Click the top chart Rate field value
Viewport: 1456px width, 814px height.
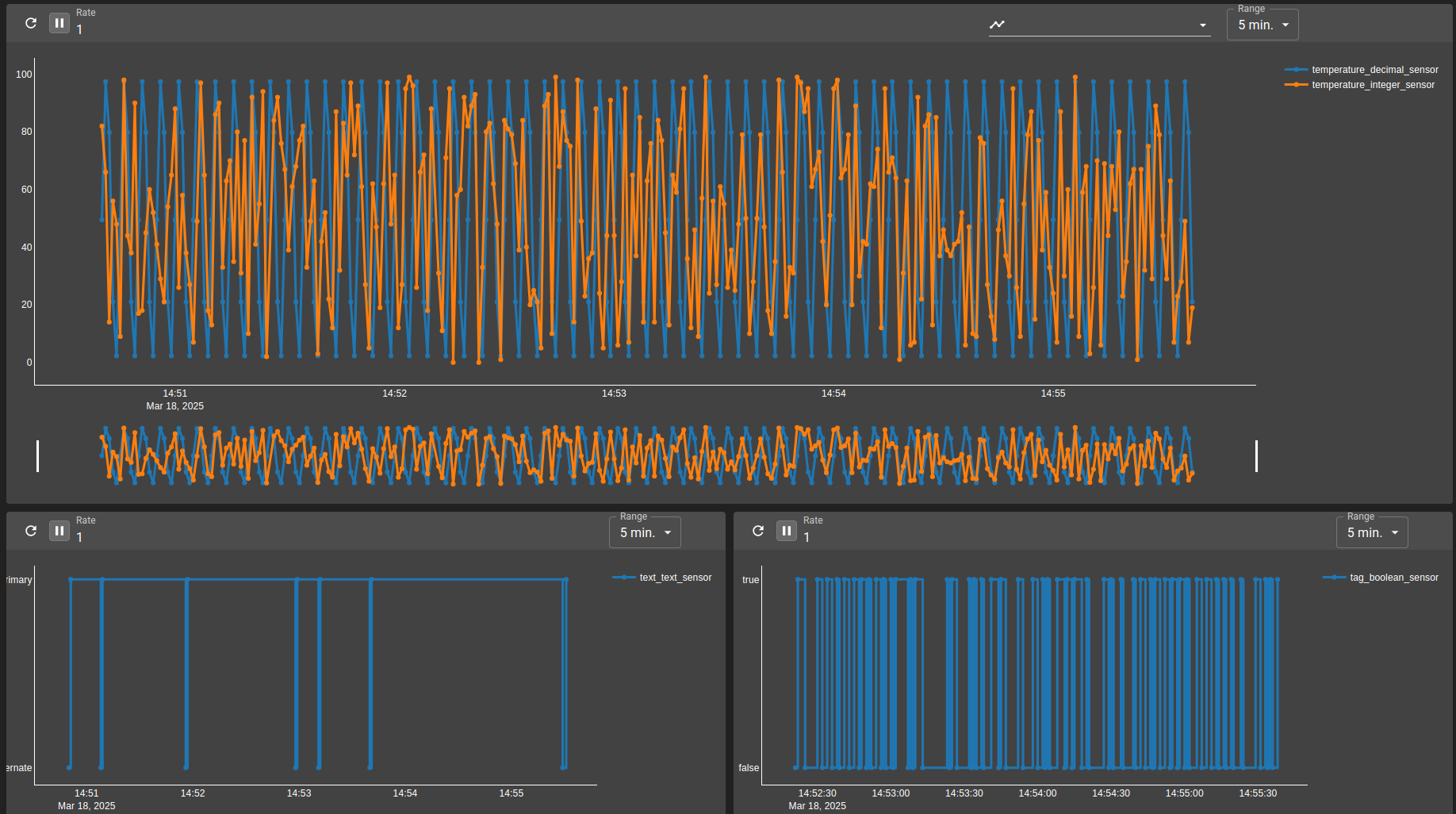tap(79, 29)
